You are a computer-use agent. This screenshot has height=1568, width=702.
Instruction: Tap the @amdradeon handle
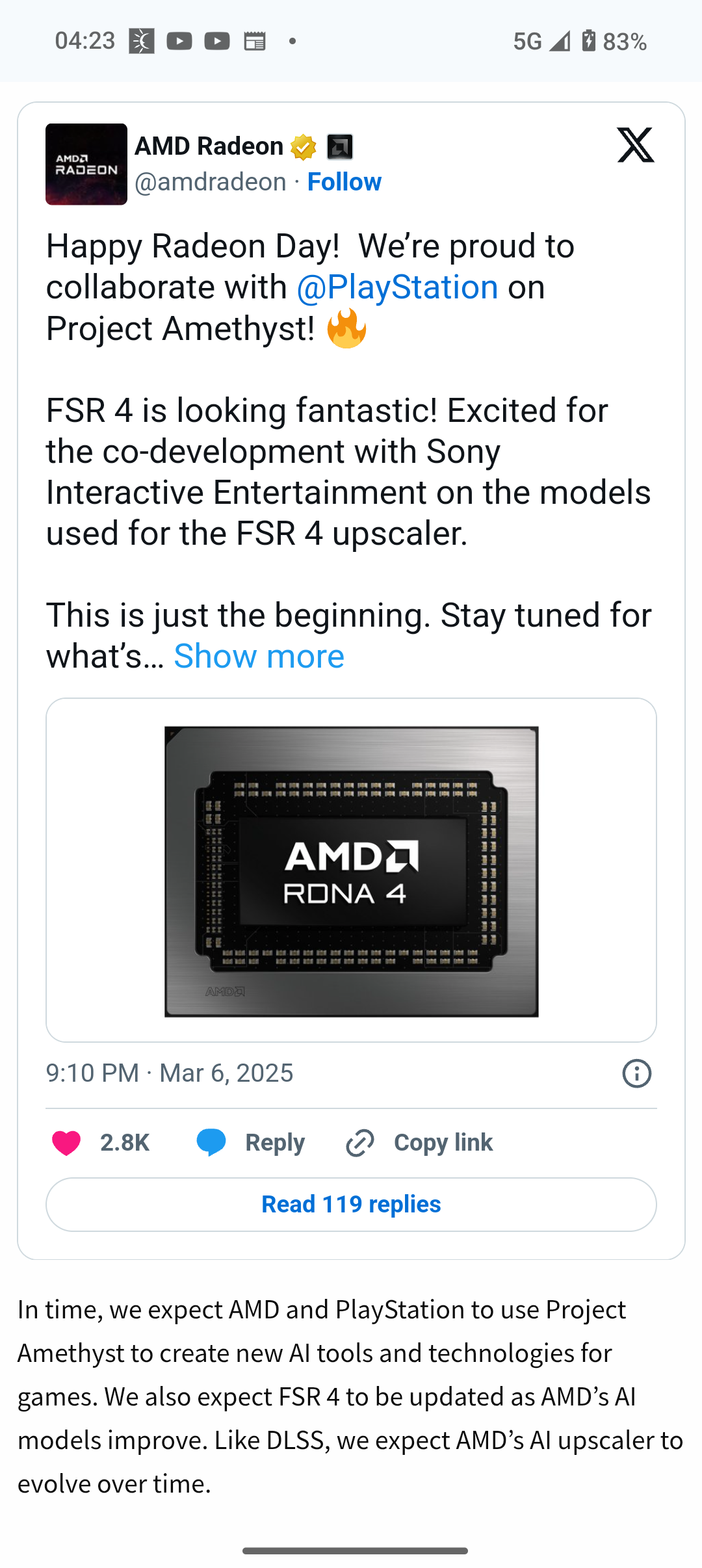211,182
